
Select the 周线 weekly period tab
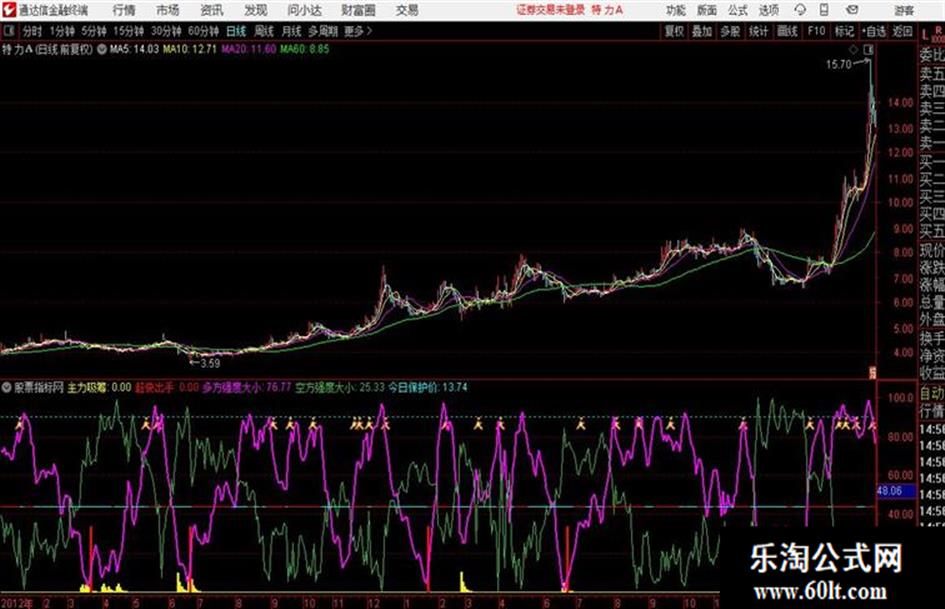(263, 31)
